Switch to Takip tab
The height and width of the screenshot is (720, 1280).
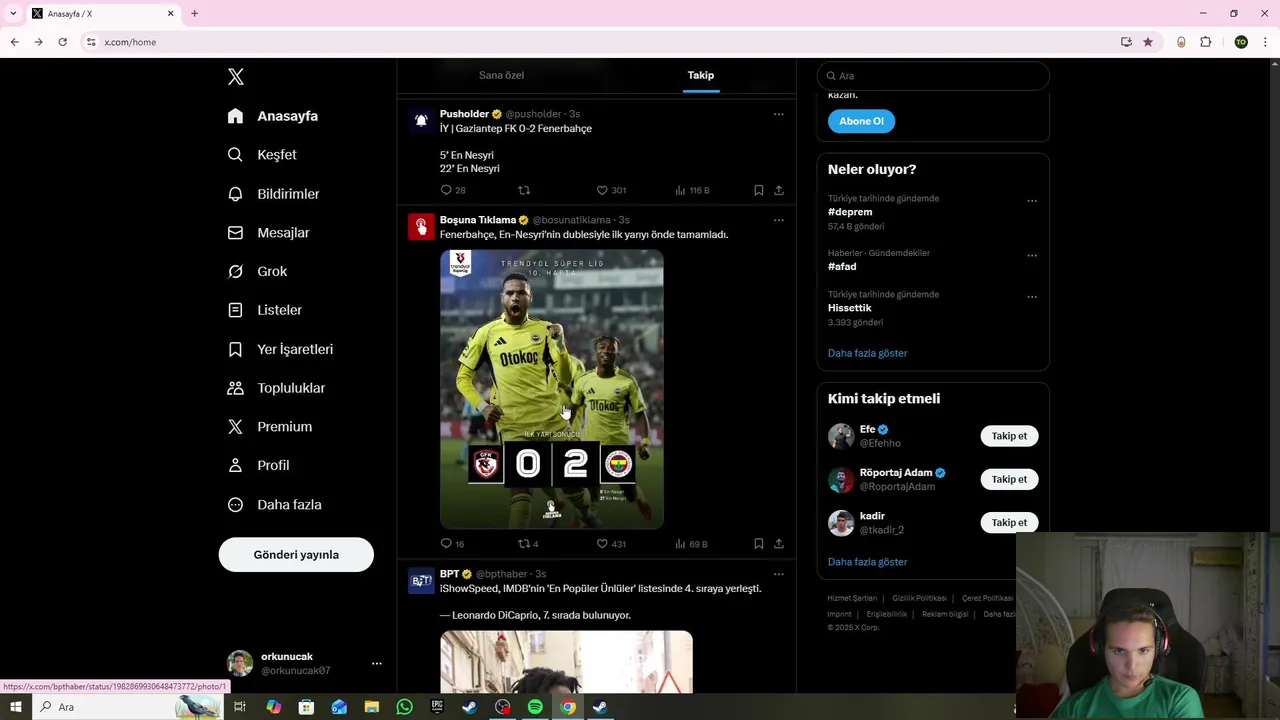701,75
